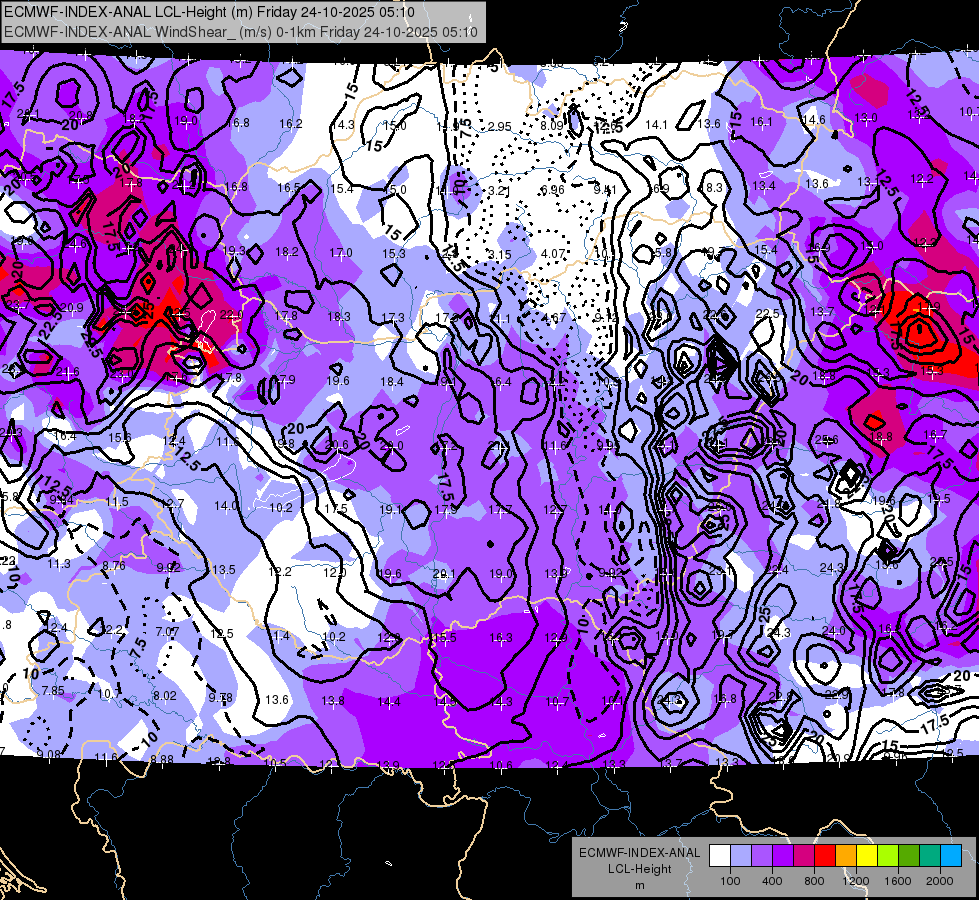Click the grid value 7.07
The image size is (979, 900).
coord(167,631)
